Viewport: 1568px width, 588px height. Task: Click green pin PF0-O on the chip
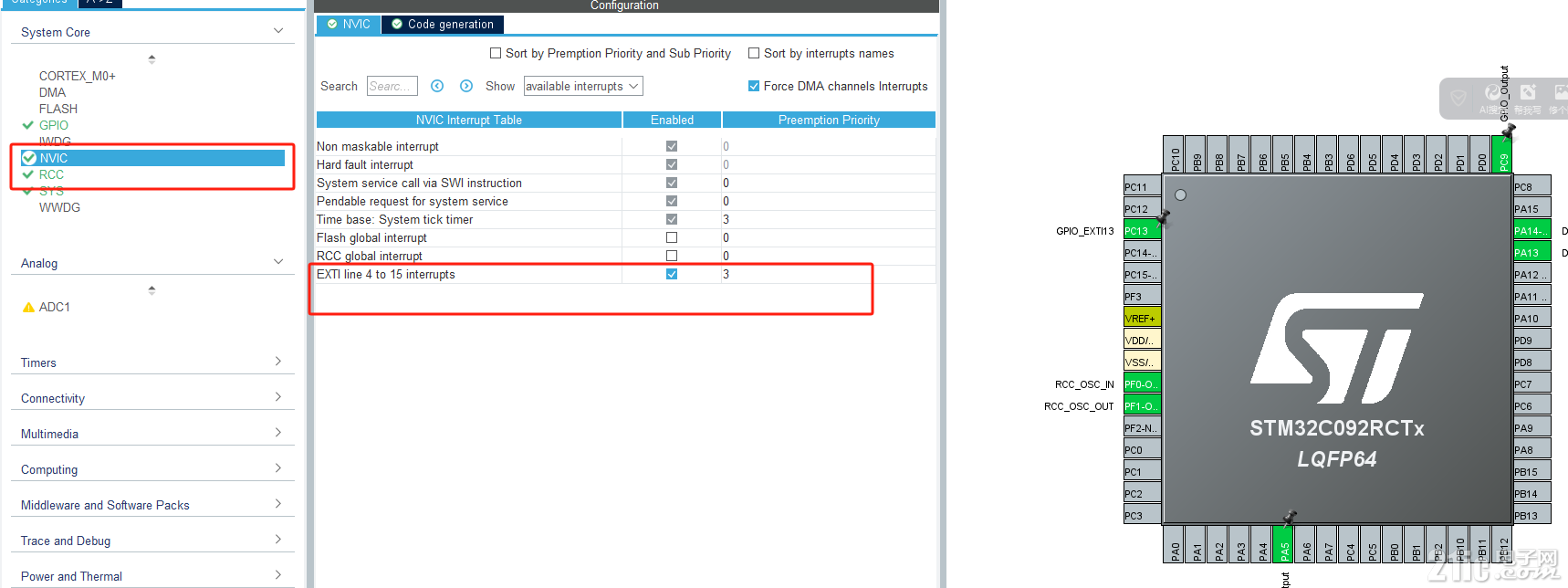1142,384
